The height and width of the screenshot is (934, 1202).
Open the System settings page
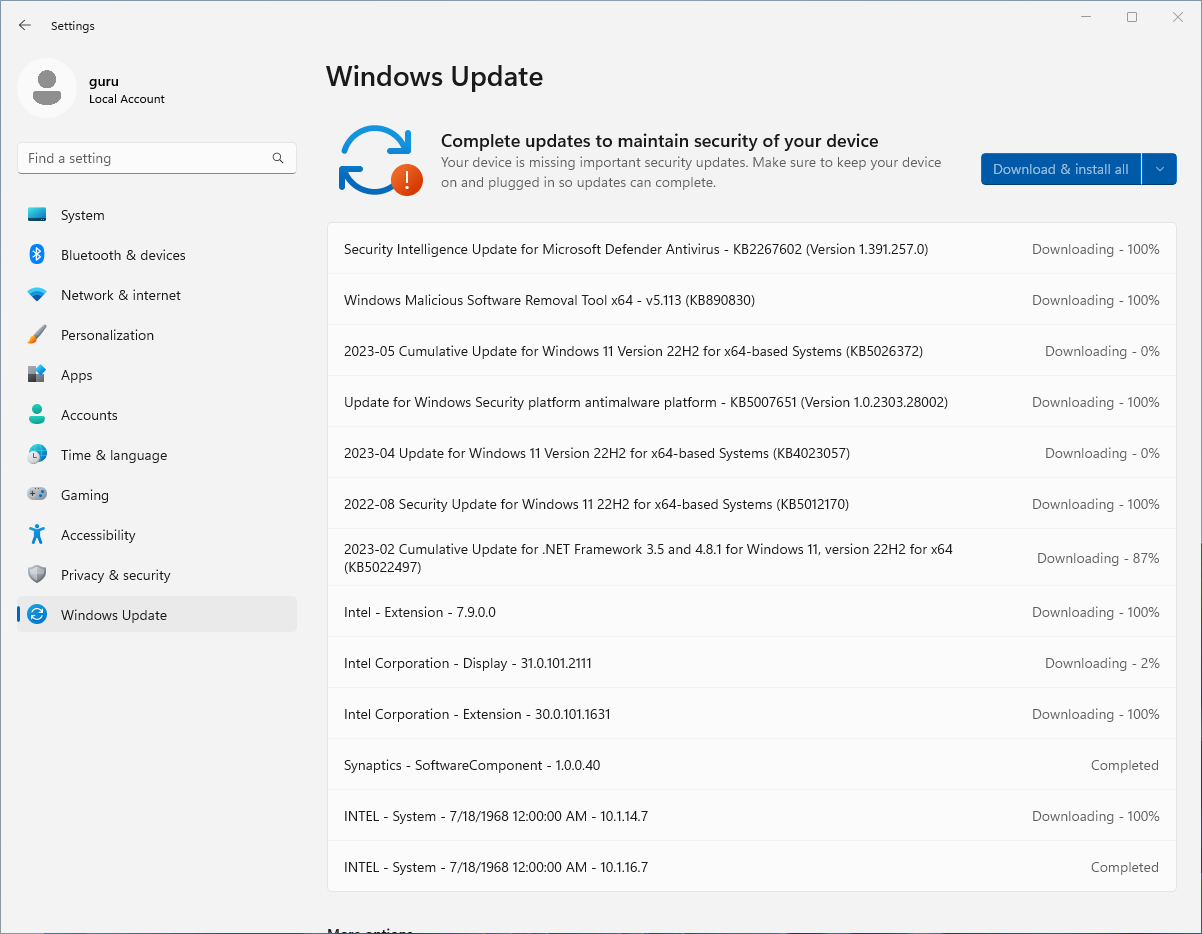pyautogui.click(x=157, y=215)
